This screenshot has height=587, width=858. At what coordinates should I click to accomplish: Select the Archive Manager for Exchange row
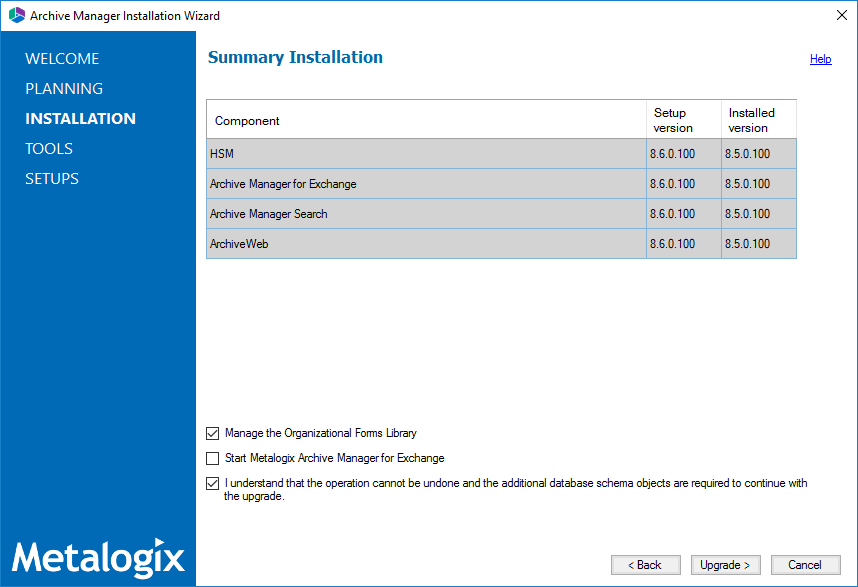(501, 184)
